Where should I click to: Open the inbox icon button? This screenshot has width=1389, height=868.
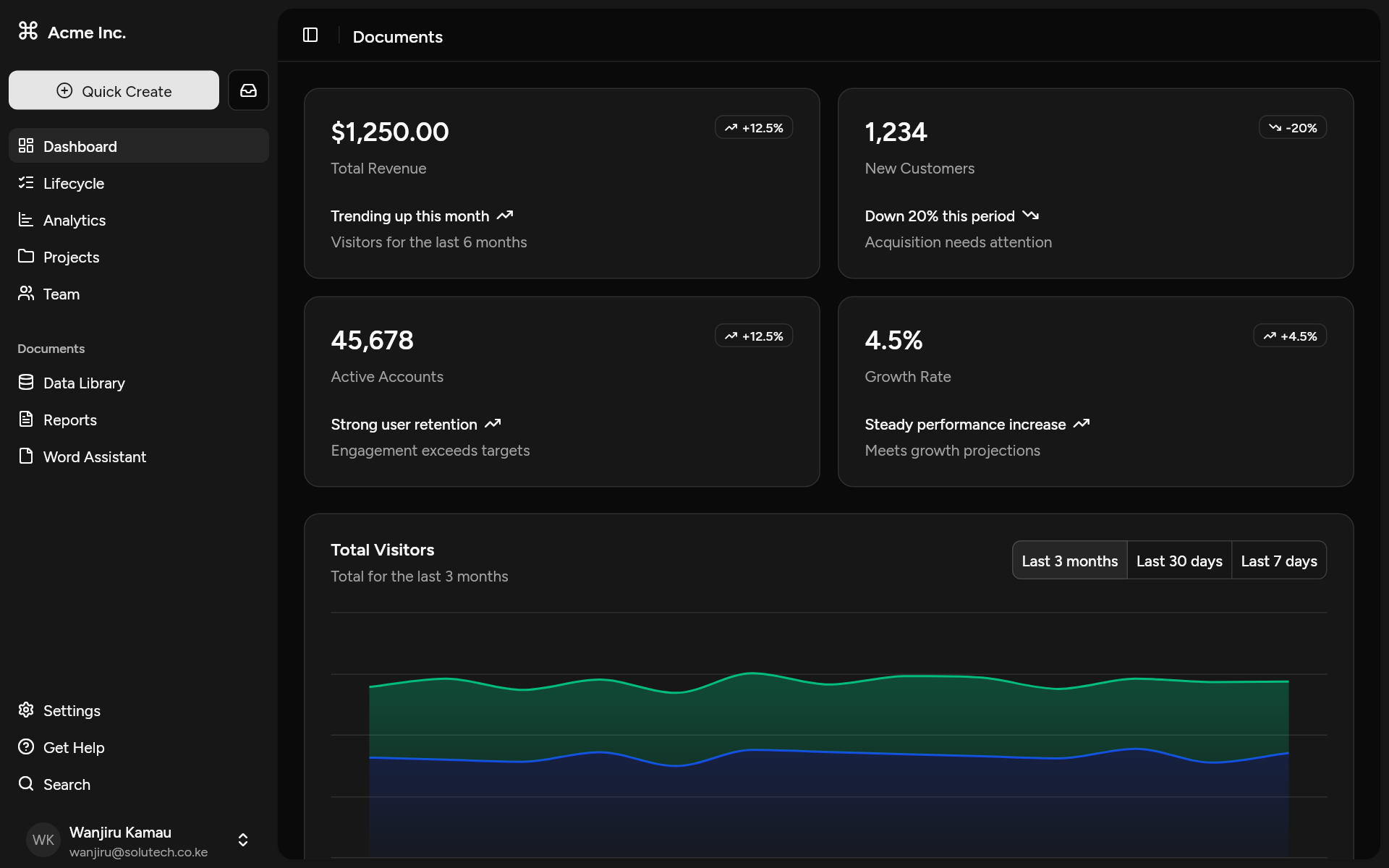pyautogui.click(x=248, y=90)
